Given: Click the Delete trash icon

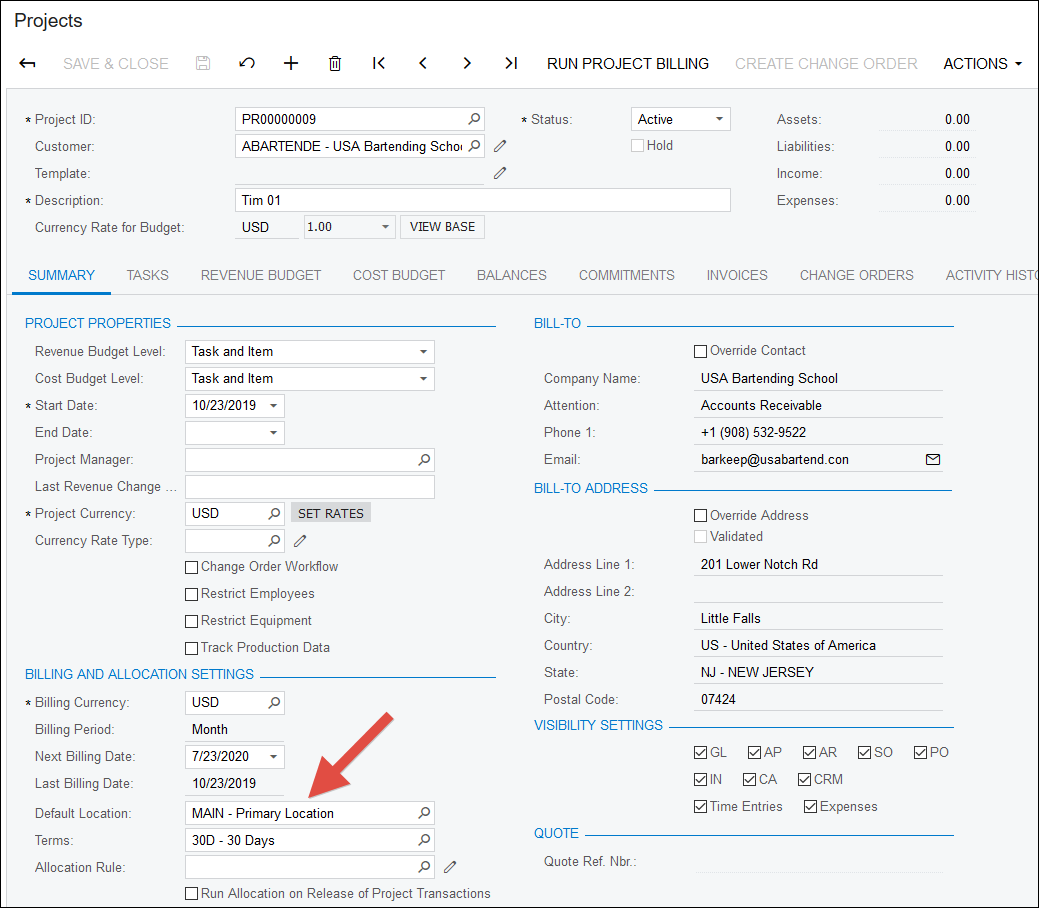Looking at the screenshot, I should pos(334,63).
